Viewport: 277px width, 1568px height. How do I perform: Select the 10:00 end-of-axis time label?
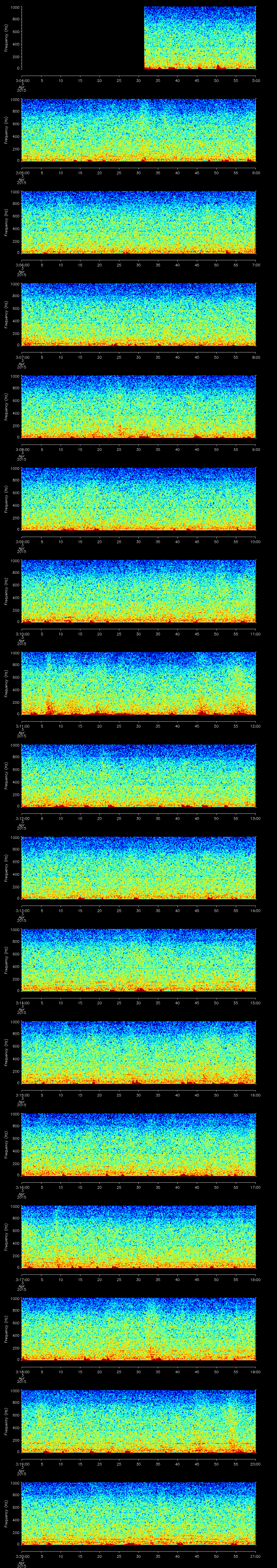tap(255, 542)
